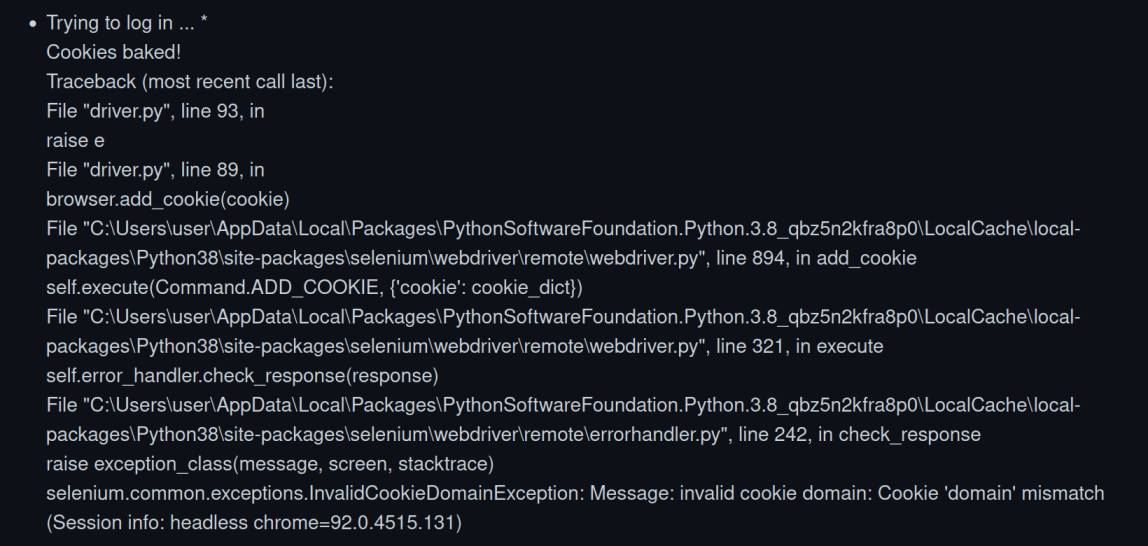Click the 'browser.add_cookie(cookie)' line

tap(168, 199)
